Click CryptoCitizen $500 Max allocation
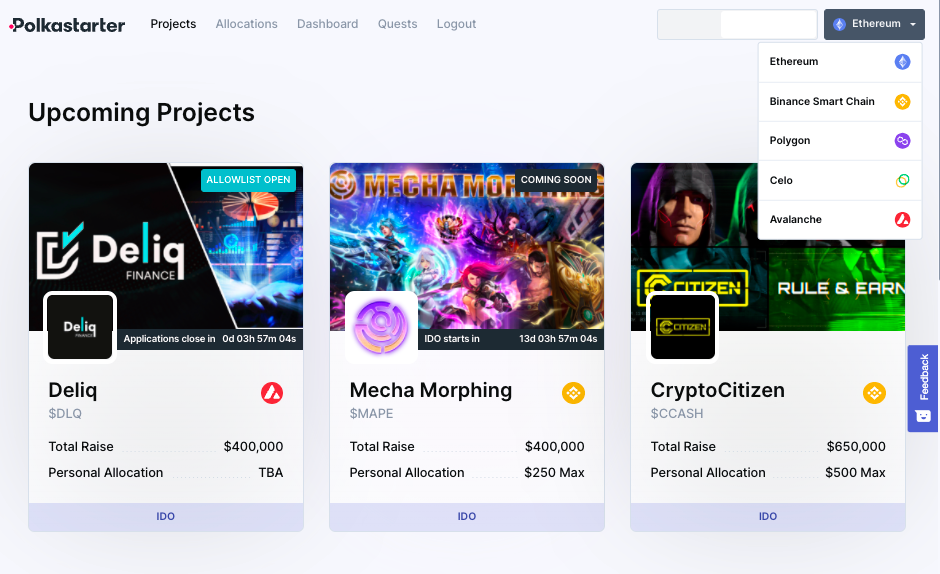This screenshot has width=940, height=574. 855,473
